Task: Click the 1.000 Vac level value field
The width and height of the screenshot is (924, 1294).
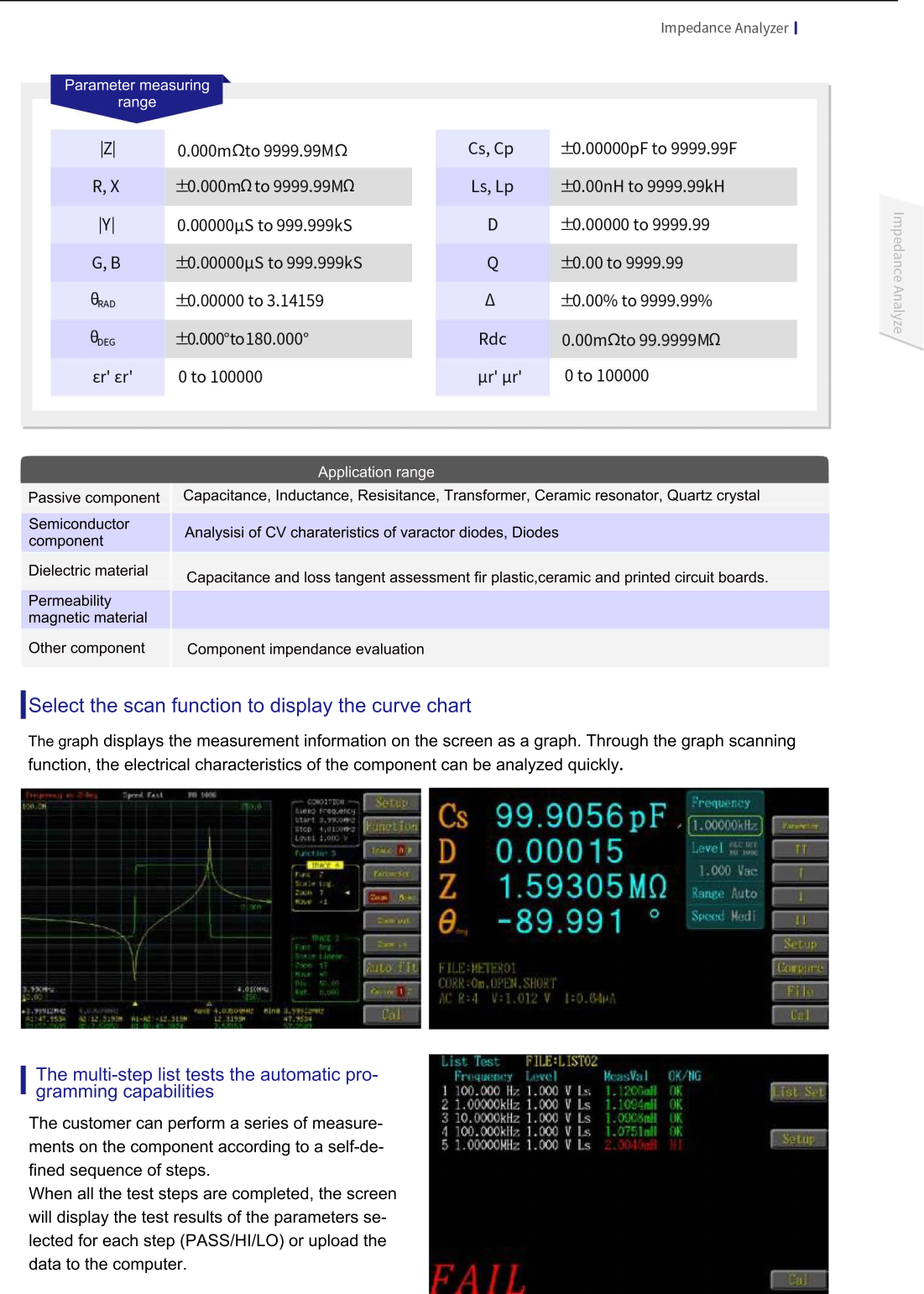Action: click(x=728, y=871)
